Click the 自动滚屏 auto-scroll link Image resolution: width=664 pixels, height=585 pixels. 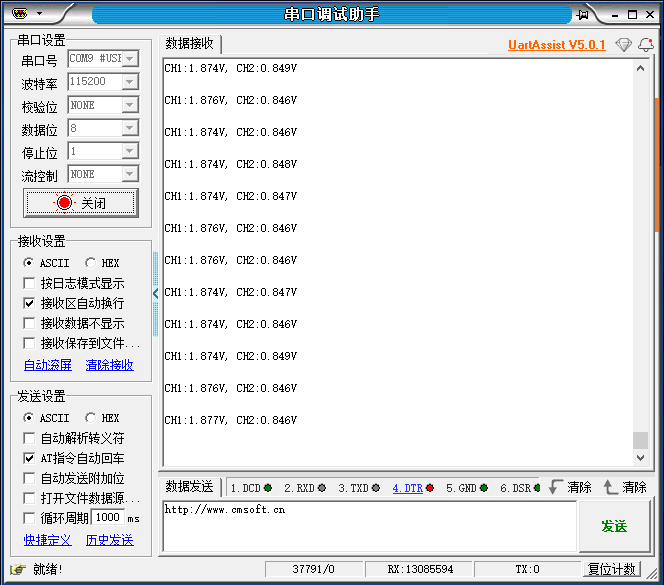48,365
